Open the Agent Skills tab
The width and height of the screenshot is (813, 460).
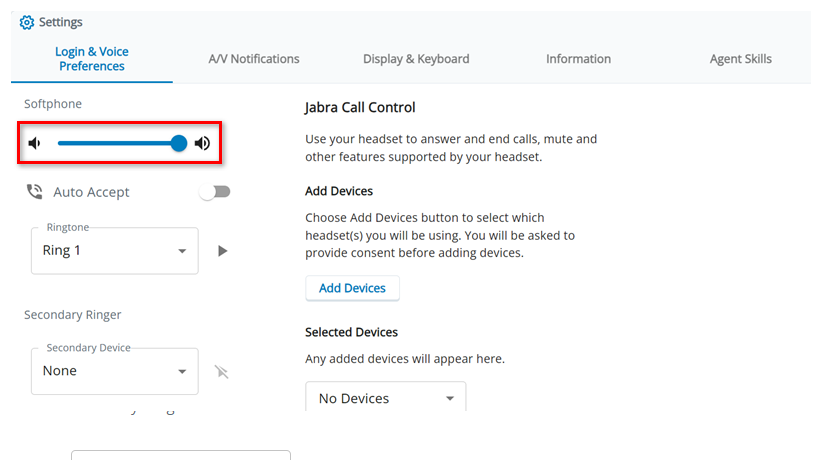click(740, 59)
